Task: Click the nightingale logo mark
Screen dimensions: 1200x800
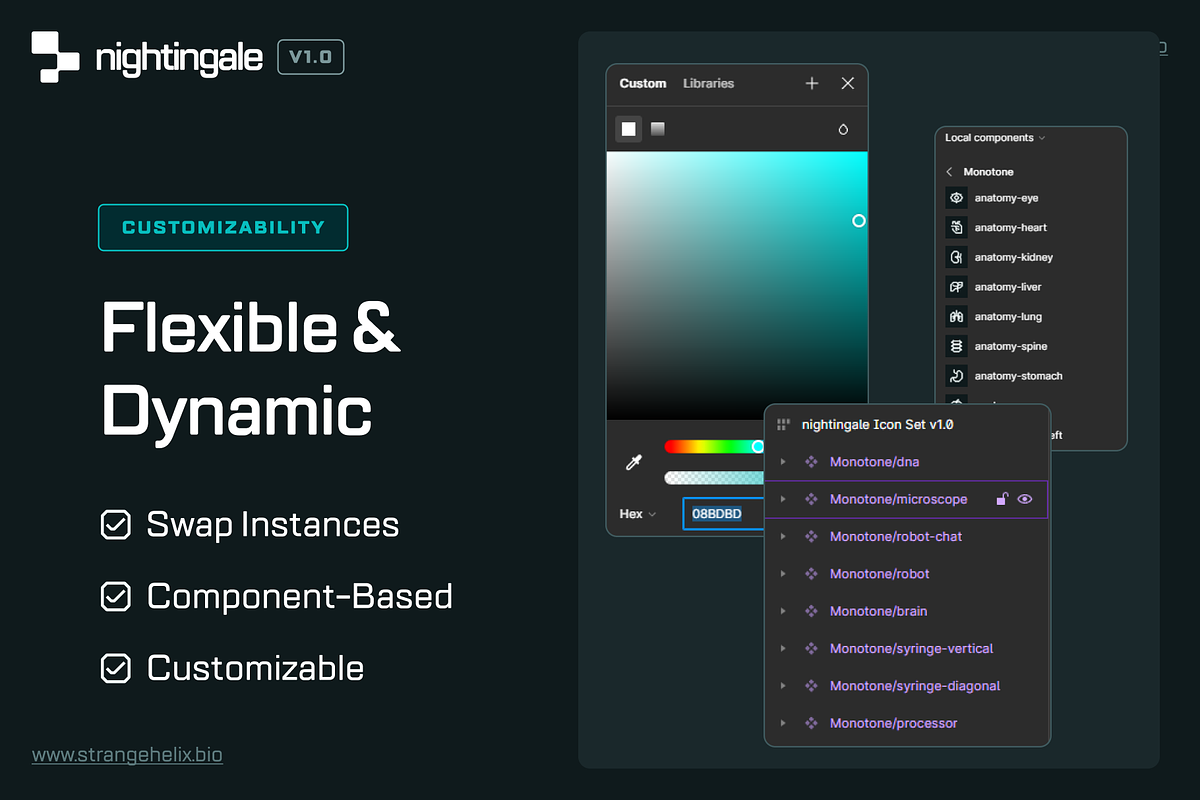Action: point(55,57)
